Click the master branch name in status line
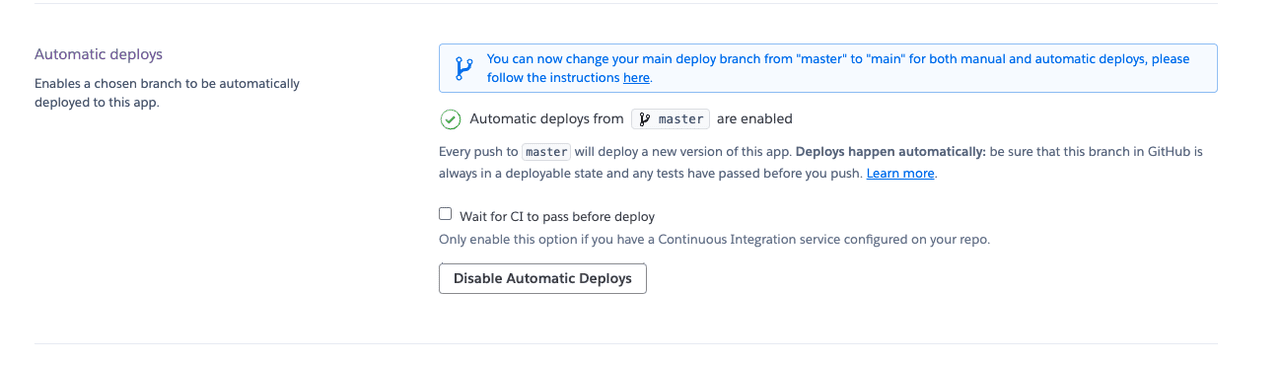1280x369 pixels. [680, 119]
